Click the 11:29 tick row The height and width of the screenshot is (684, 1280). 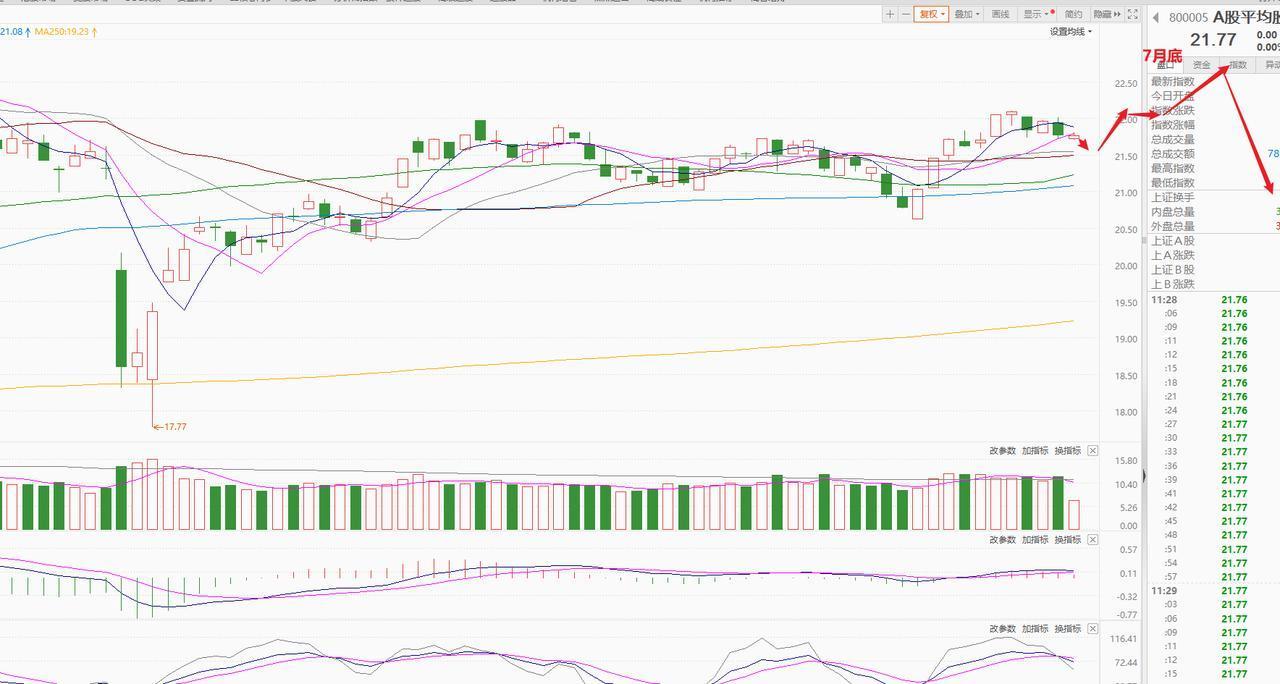coord(1213,591)
